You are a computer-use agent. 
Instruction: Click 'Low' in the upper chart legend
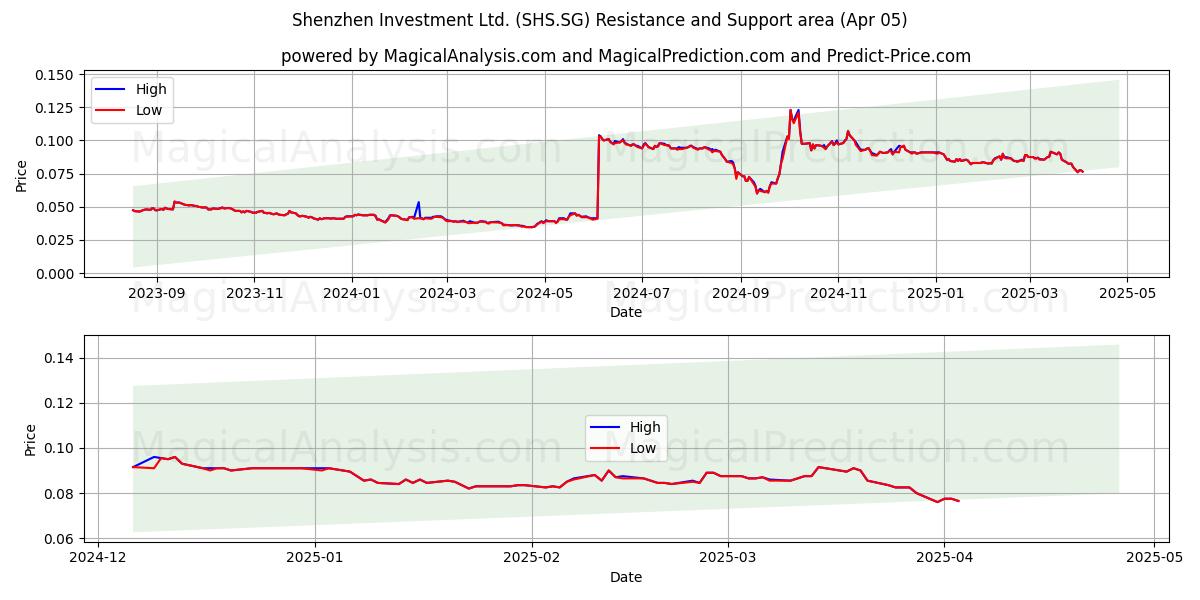tap(149, 110)
